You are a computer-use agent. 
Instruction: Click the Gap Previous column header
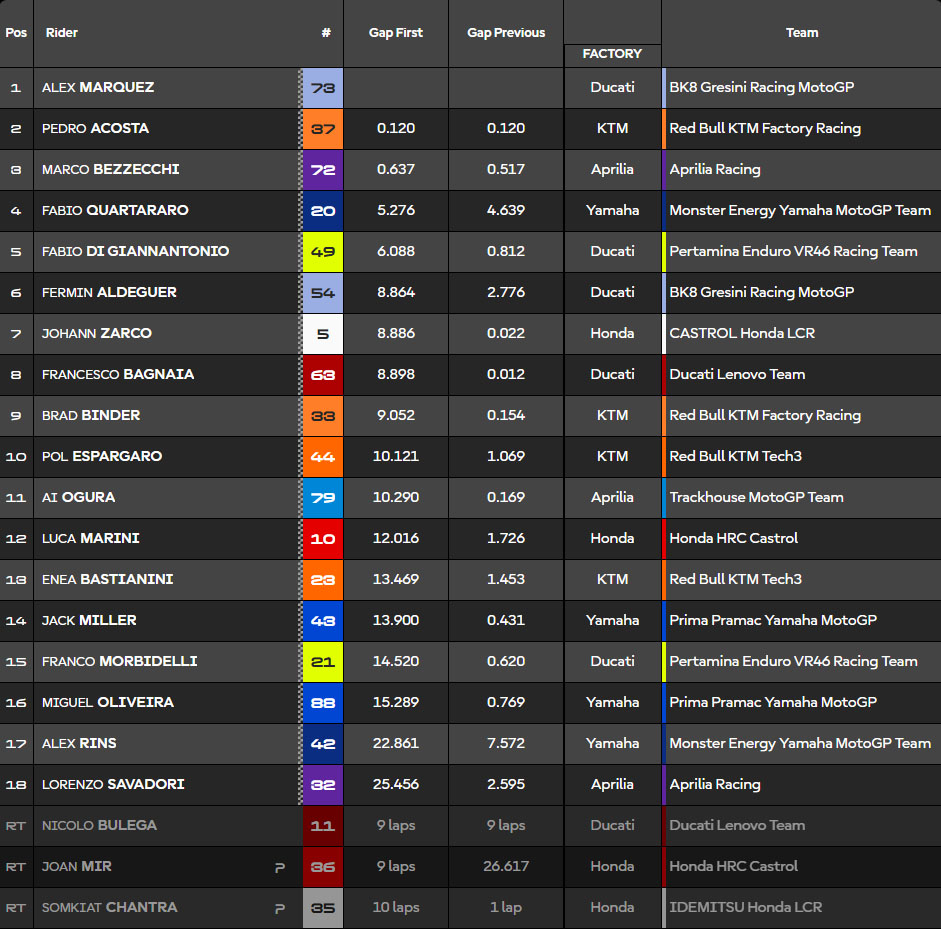(506, 33)
